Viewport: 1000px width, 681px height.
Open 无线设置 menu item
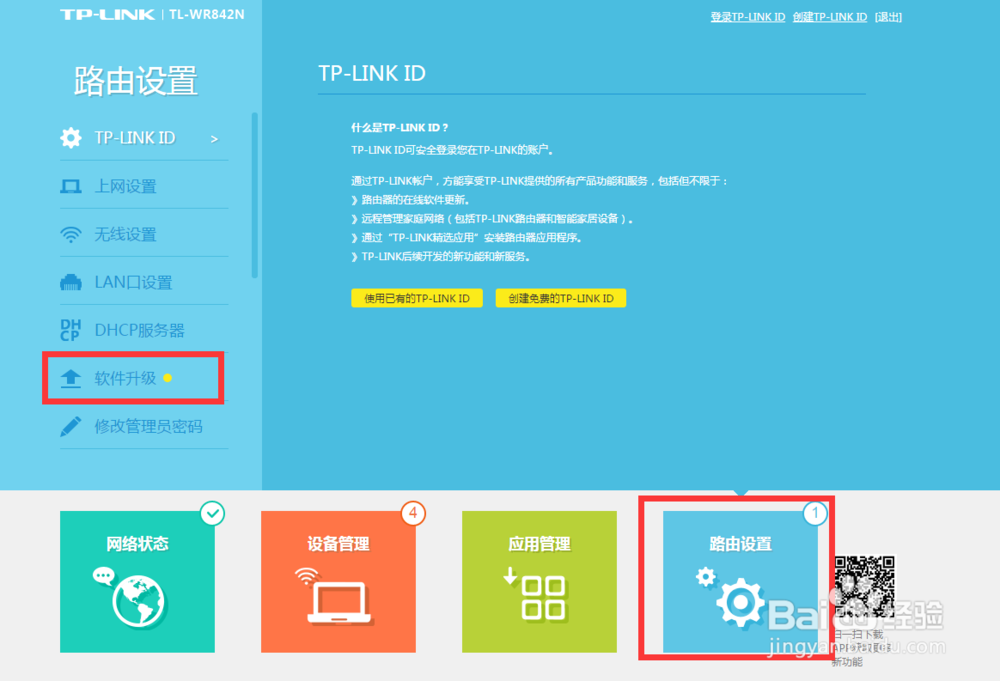pos(144,235)
